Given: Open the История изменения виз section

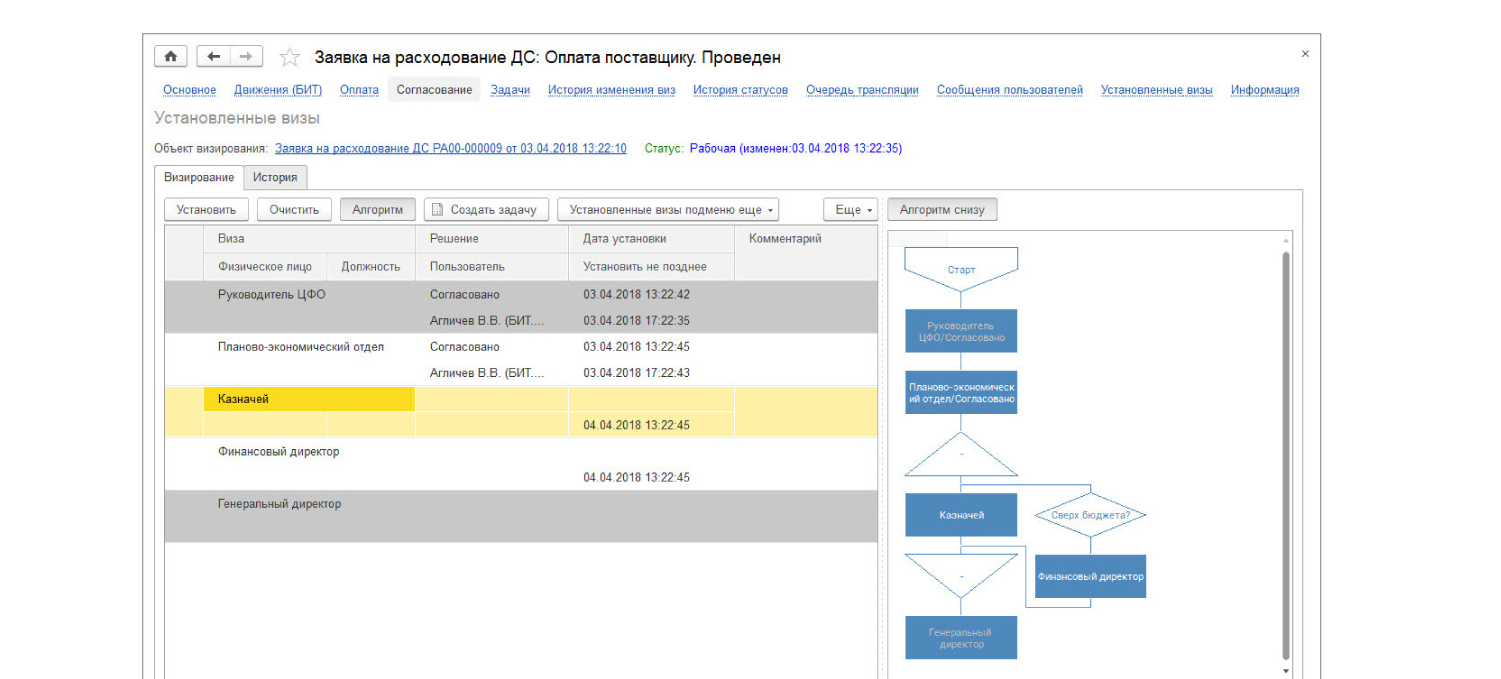Looking at the screenshot, I should click(x=611, y=90).
